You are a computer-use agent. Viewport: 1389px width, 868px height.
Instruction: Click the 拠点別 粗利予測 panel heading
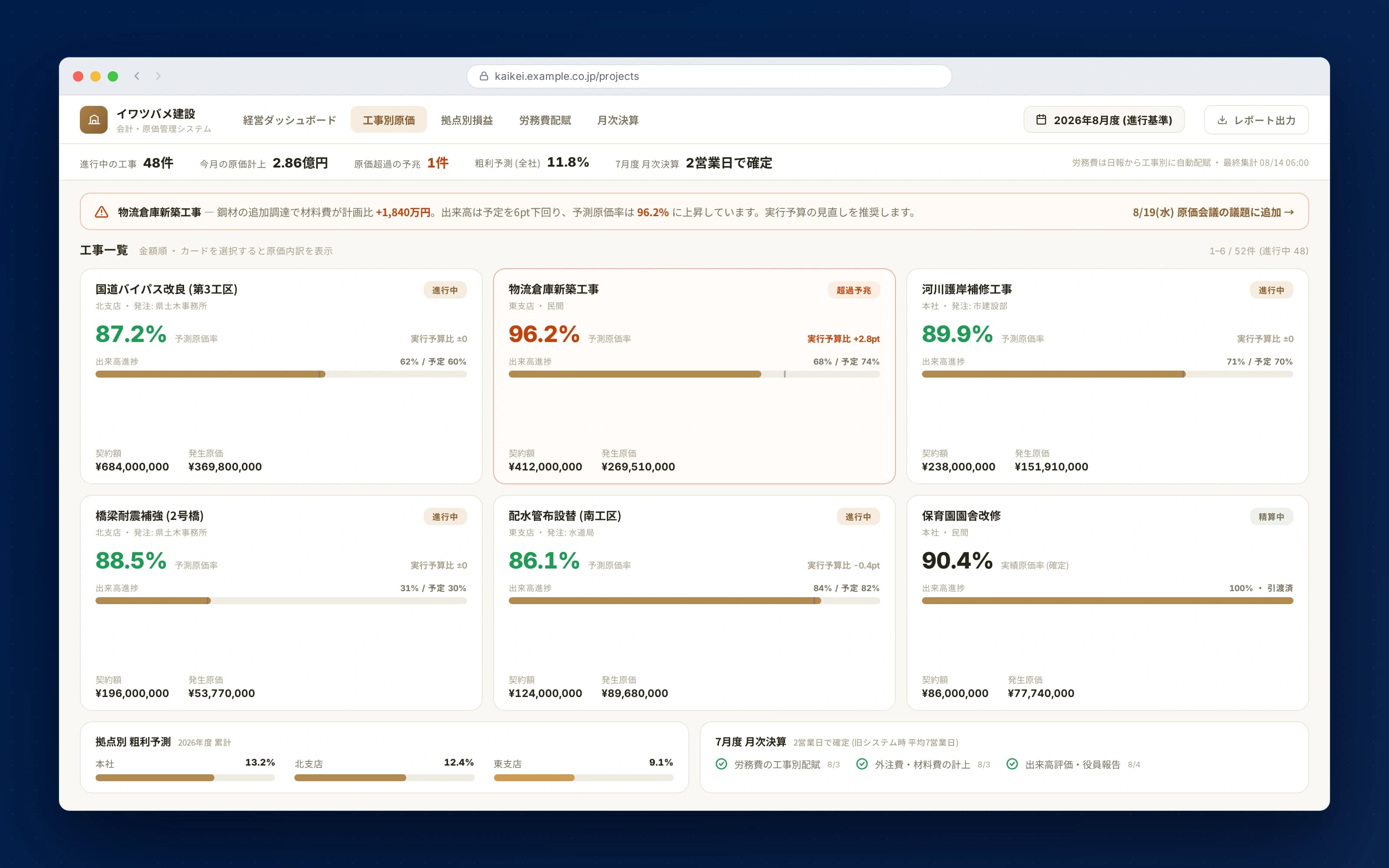(x=132, y=742)
